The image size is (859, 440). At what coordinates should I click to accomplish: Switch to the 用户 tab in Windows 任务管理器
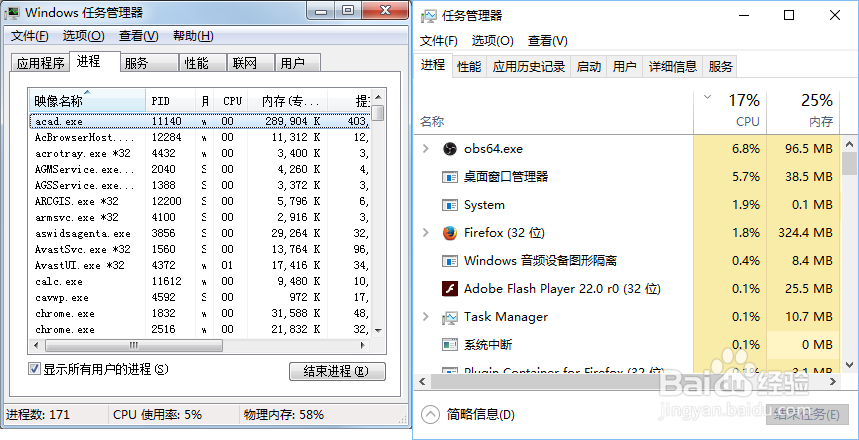click(x=297, y=63)
